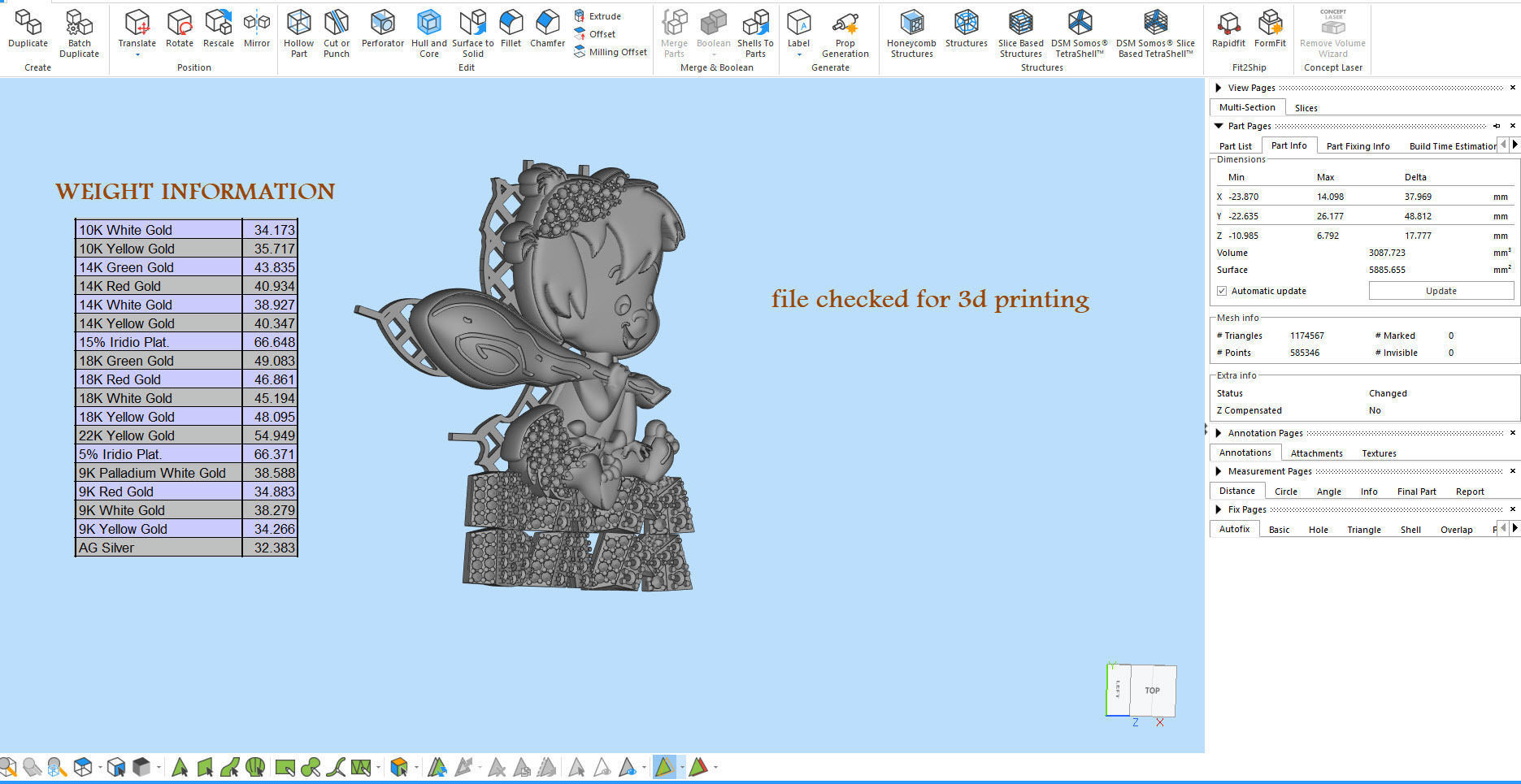Open the shaded cube view dropdown
Image resolution: width=1521 pixels, height=784 pixels.
pyautogui.click(x=159, y=767)
